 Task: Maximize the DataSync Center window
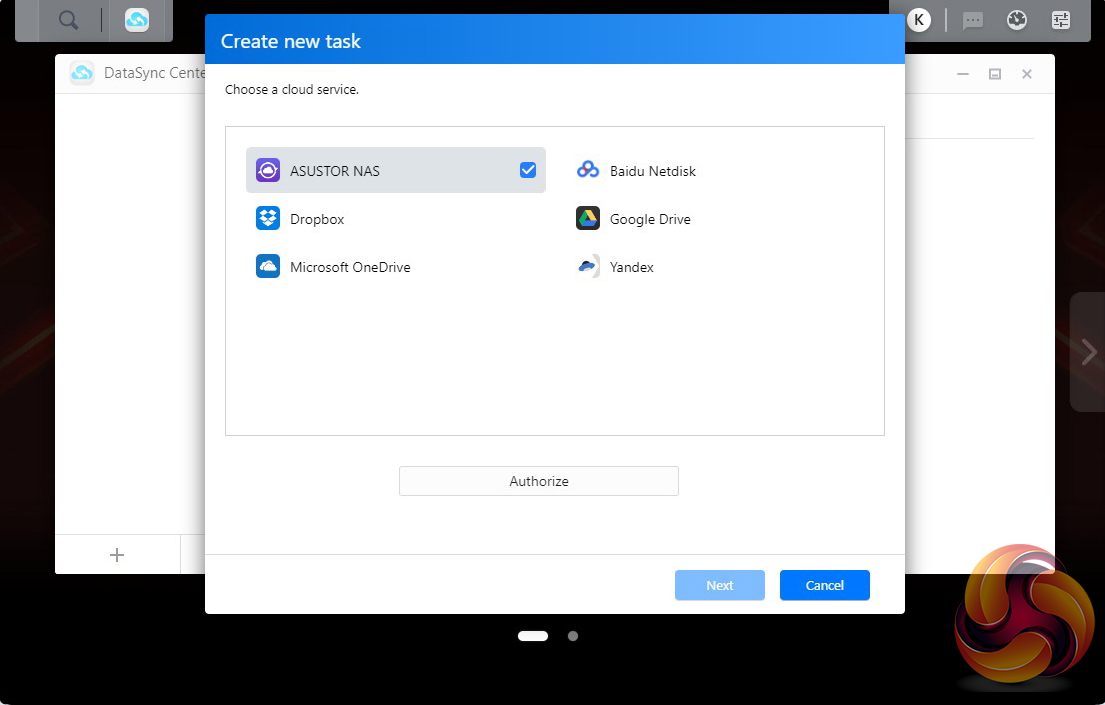point(995,74)
